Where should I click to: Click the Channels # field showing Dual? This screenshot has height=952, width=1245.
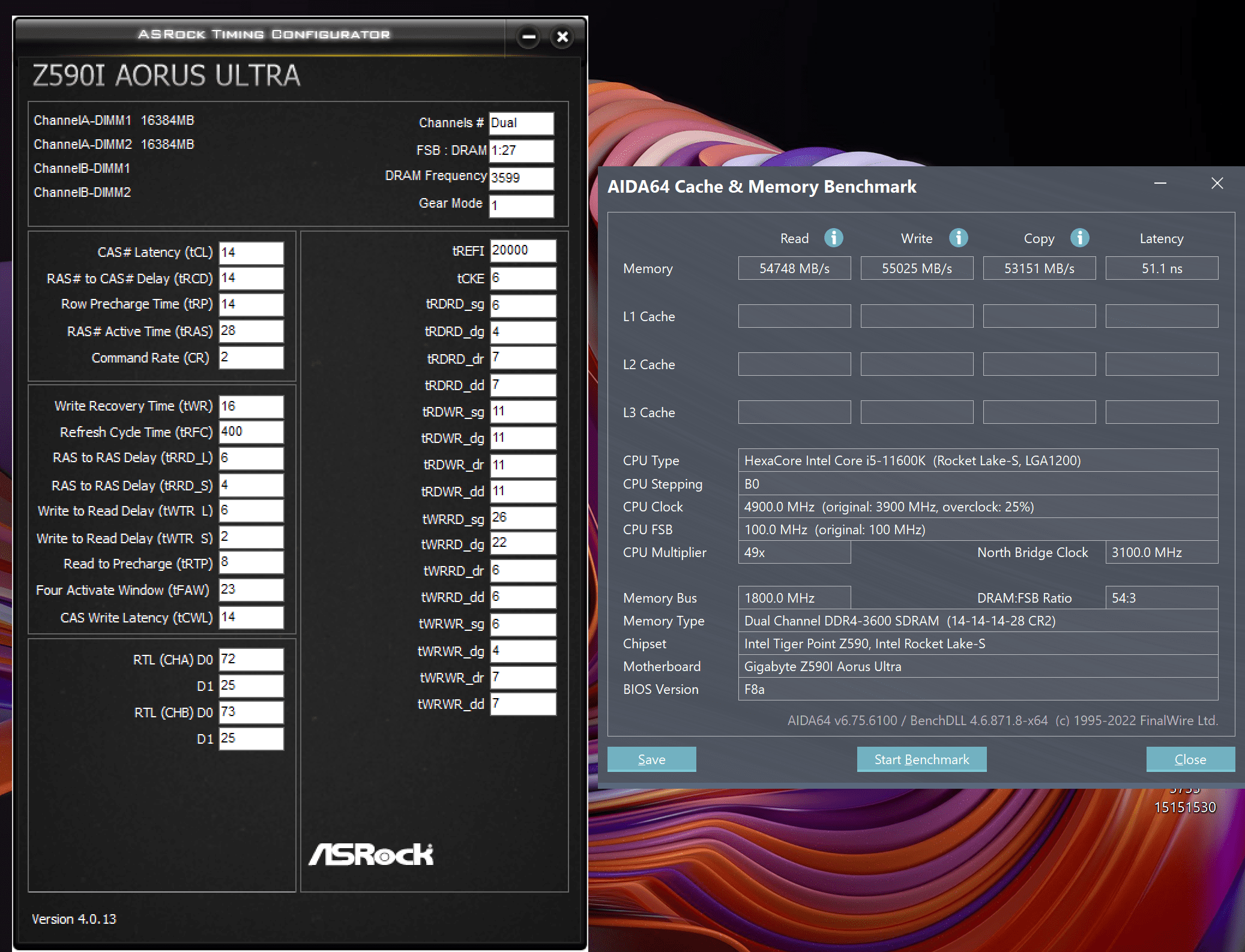521,123
